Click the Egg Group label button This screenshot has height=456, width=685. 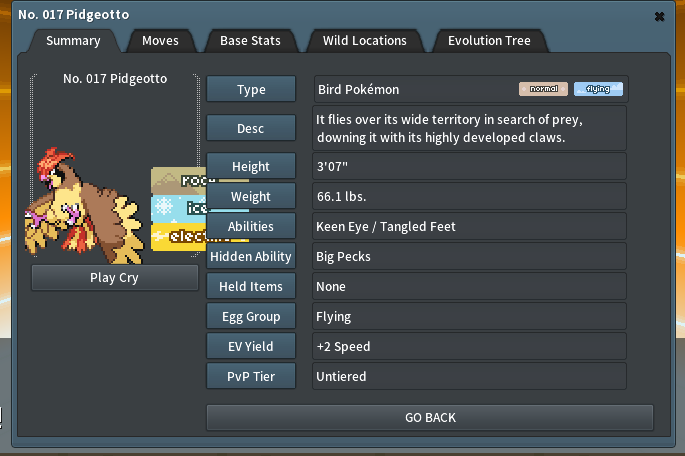click(x=251, y=316)
